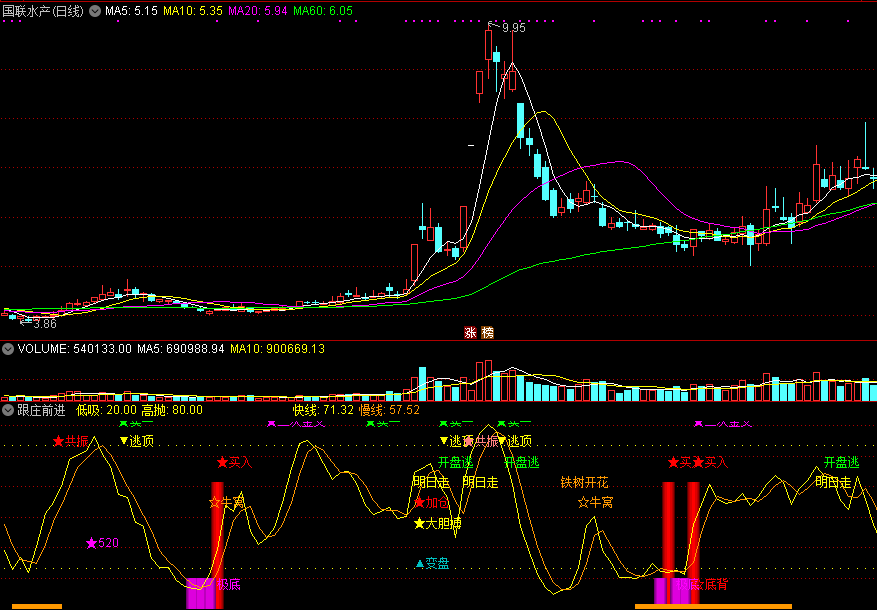Click the 快线: 71.32 value
Viewport: 877px width, 610px height.
click(323, 410)
